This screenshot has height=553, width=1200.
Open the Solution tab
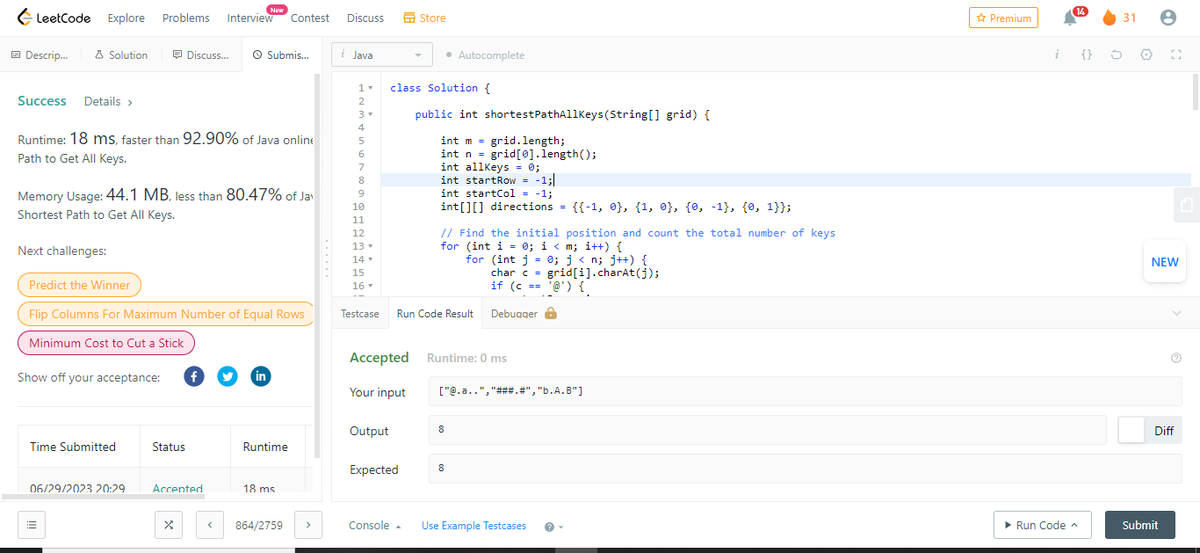(122, 55)
